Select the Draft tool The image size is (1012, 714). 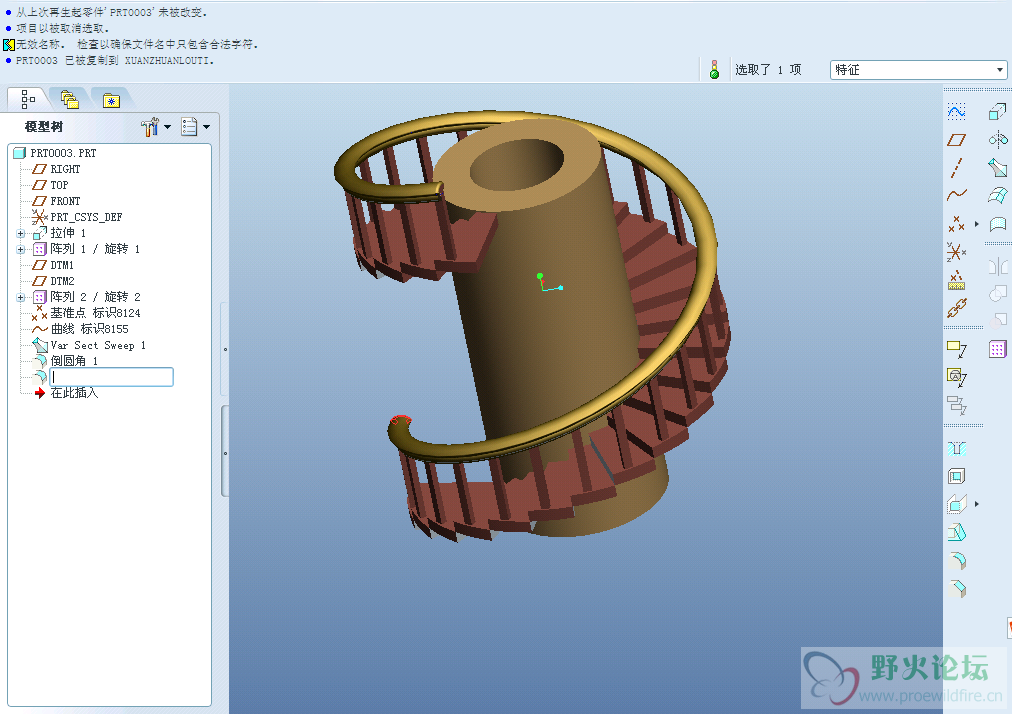point(956,533)
